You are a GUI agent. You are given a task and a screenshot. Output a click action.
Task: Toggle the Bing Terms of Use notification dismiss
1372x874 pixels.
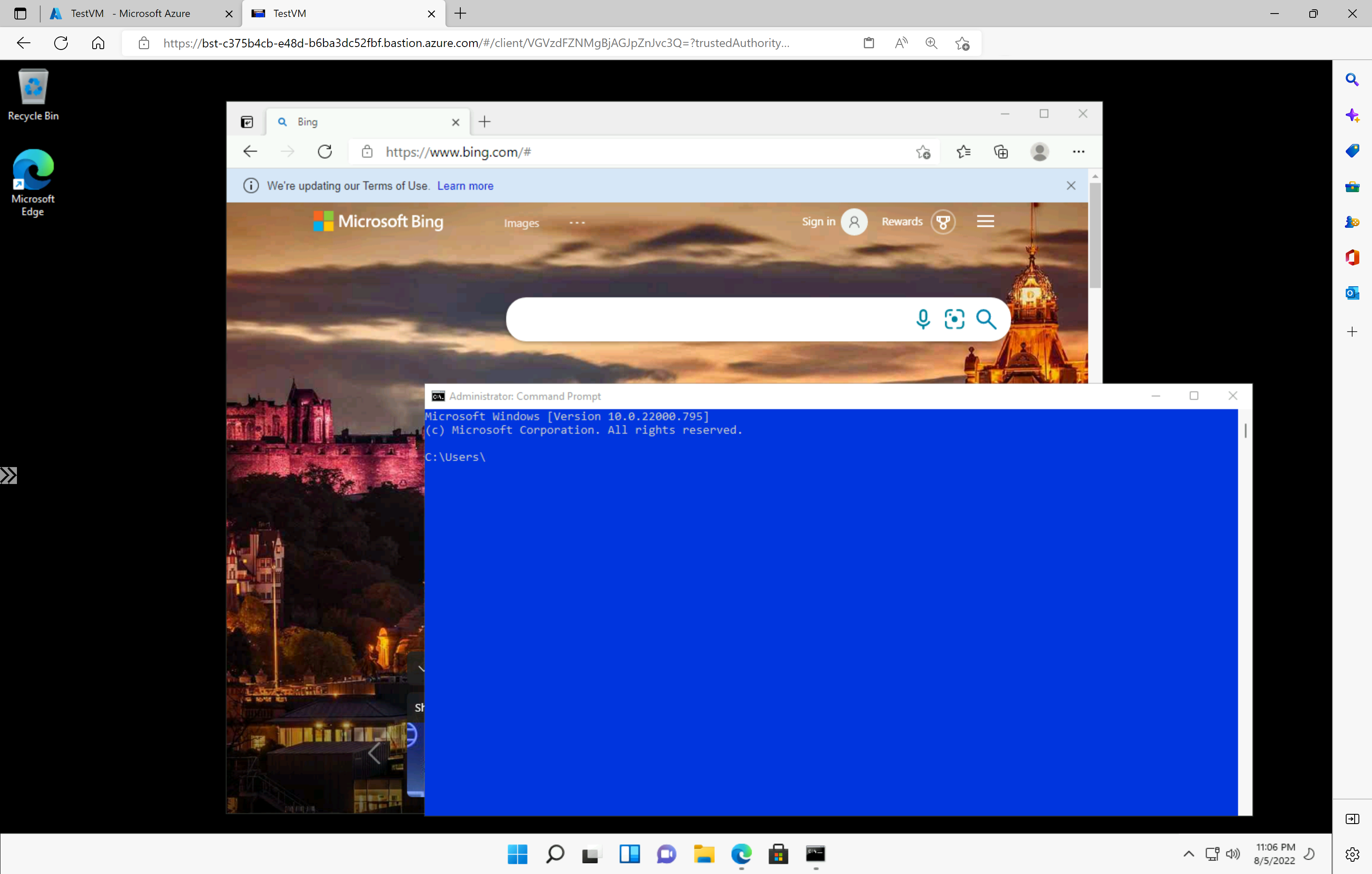pos(1071,185)
